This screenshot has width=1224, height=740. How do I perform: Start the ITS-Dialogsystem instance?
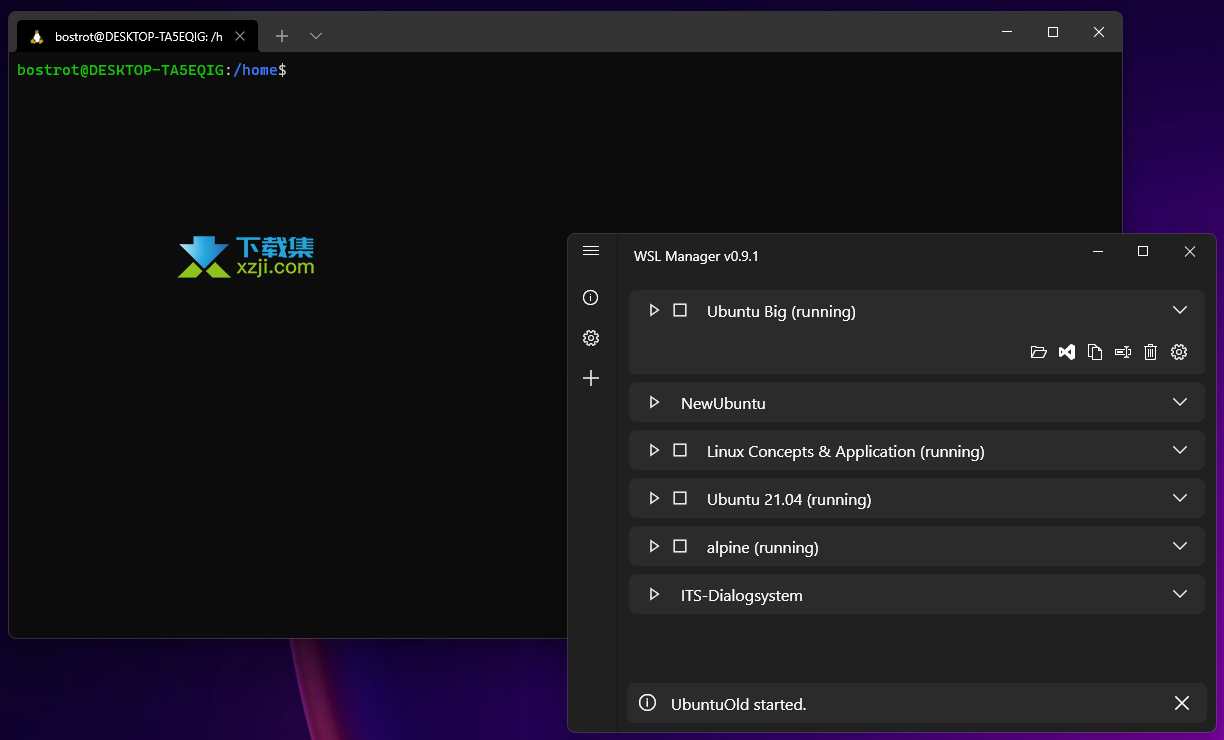(654, 595)
